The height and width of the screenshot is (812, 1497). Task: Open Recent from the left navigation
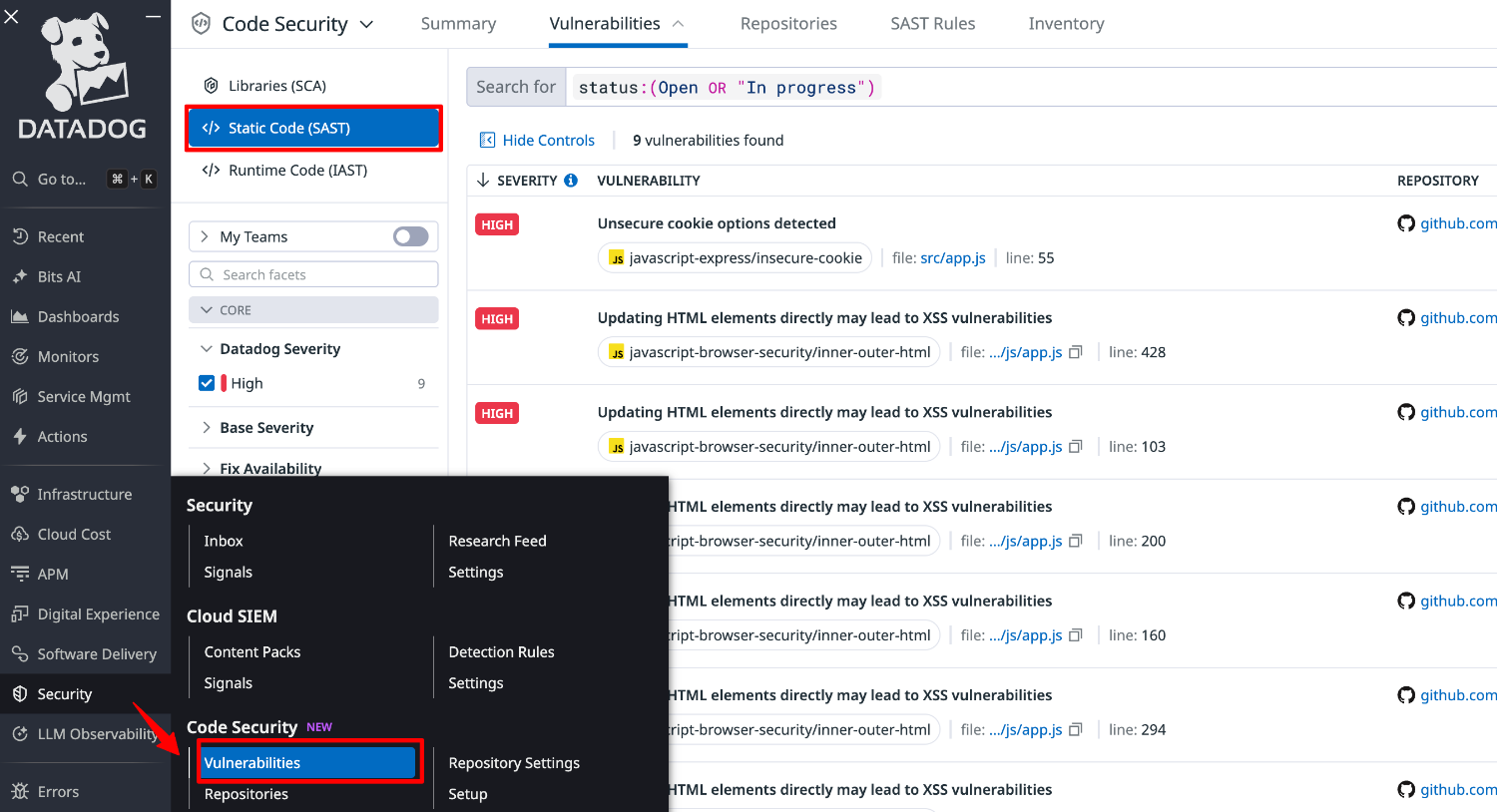click(61, 236)
